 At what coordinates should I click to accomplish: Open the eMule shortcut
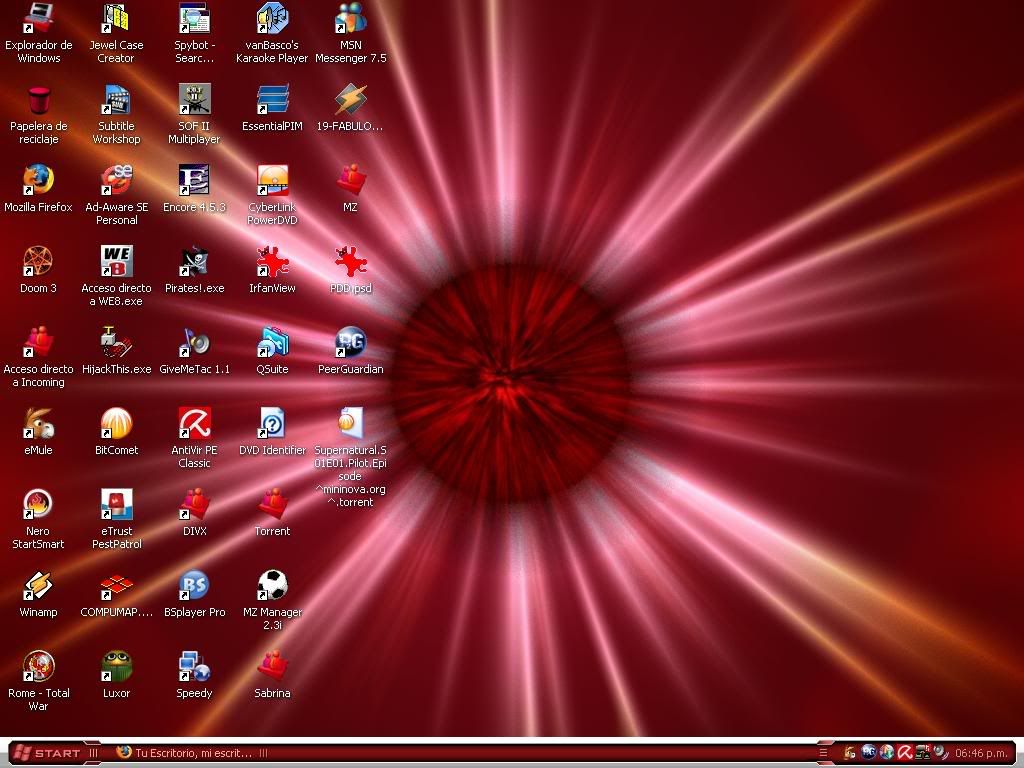click(x=38, y=424)
